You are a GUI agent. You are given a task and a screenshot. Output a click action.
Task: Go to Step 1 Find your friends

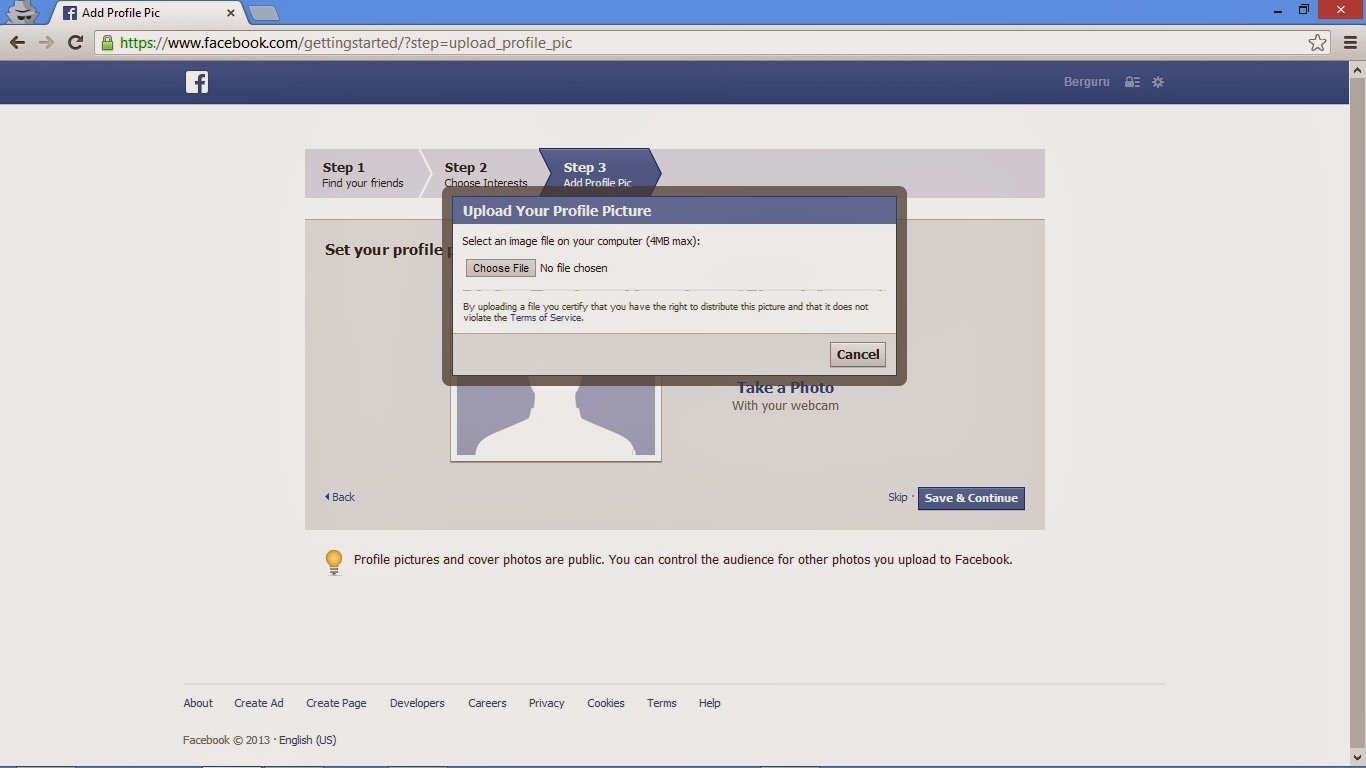coord(363,174)
